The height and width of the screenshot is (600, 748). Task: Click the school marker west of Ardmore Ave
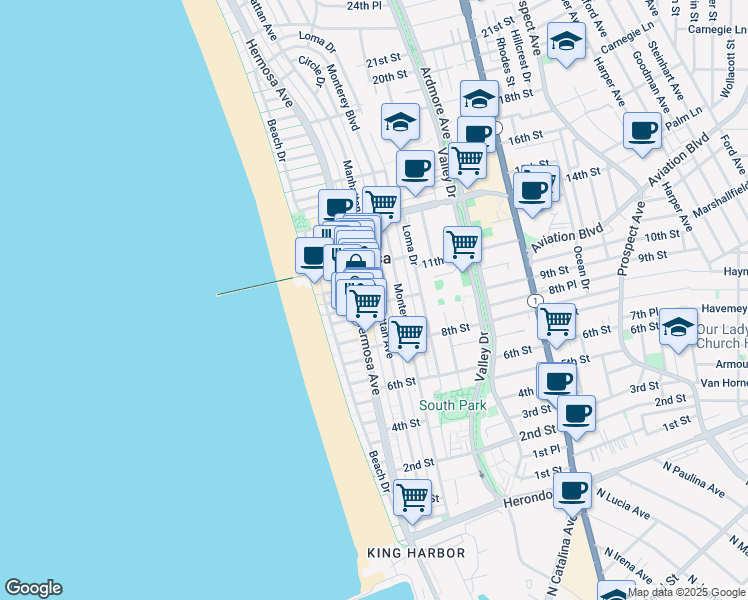point(401,125)
